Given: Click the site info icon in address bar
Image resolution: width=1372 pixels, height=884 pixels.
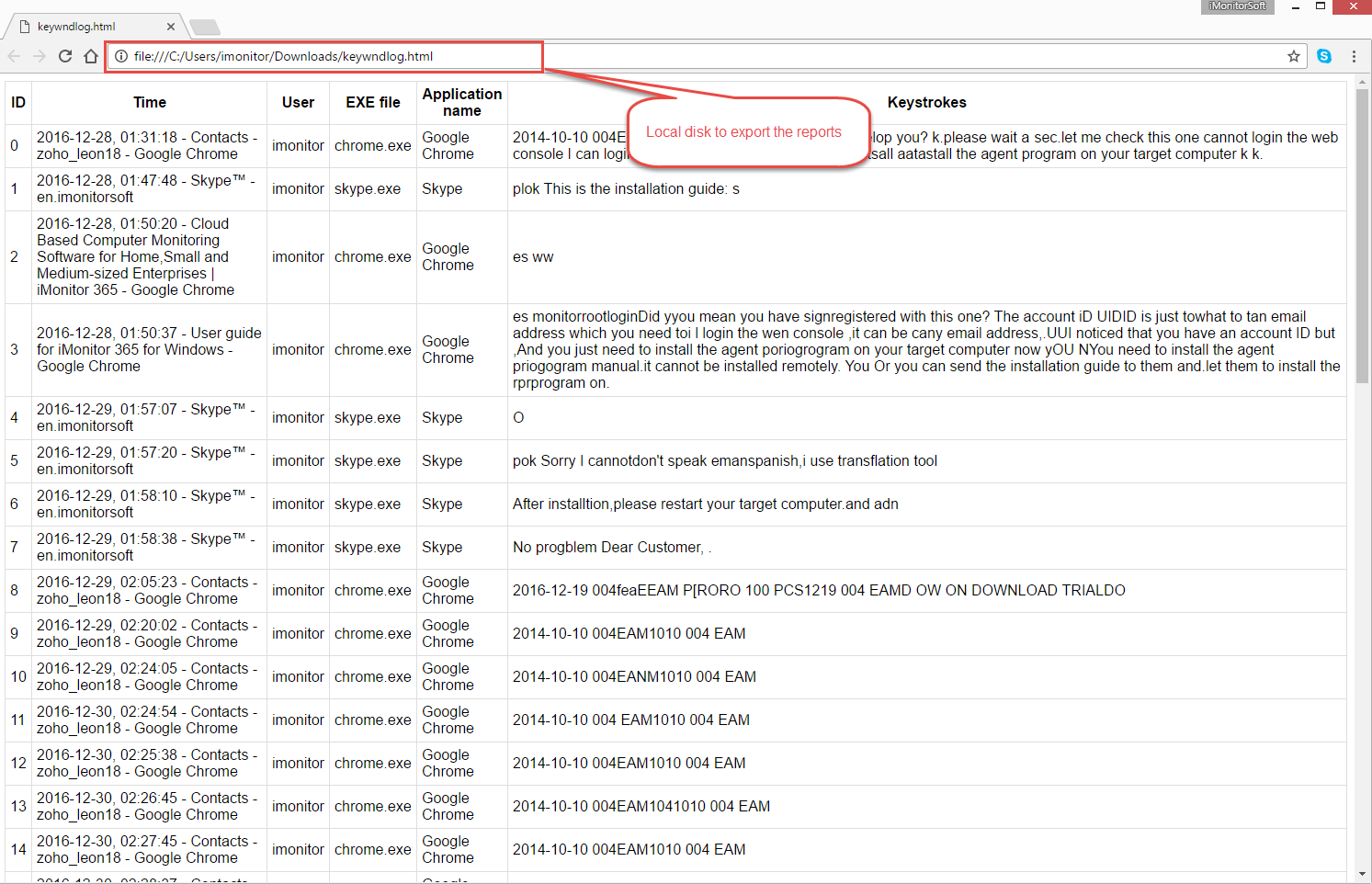Looking at the screenshot, I should [121, 56].
